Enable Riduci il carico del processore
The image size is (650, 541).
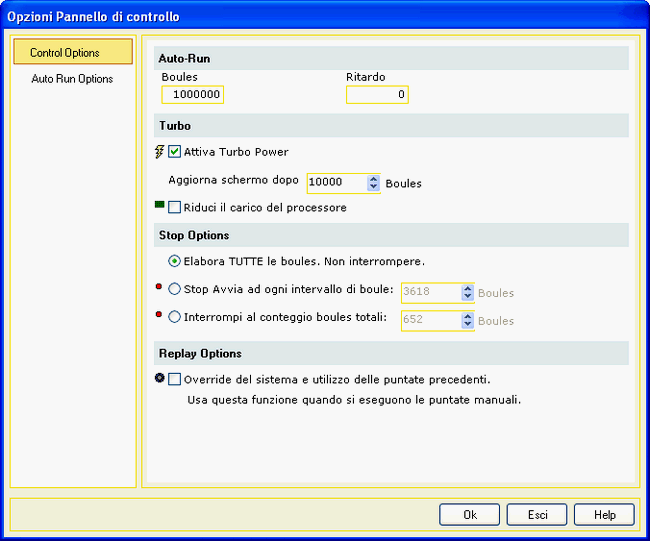pyautogui.click(x=175, y=208)
